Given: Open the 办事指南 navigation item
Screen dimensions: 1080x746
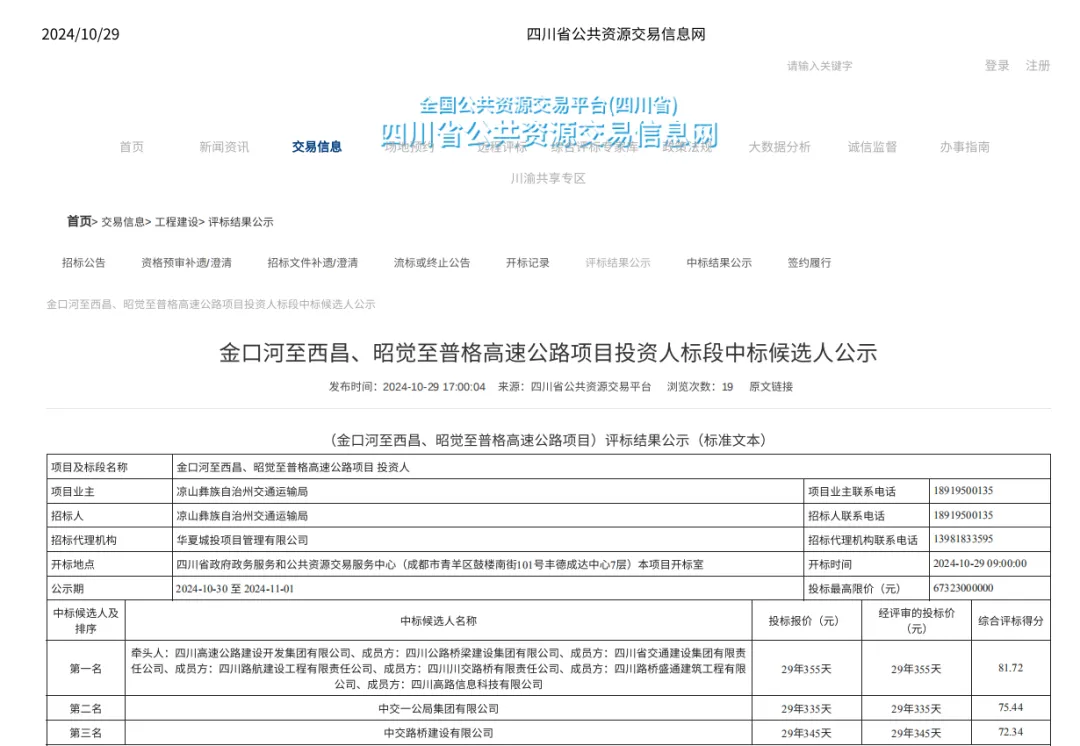Looking at the screenshot, I should (965, 147).
